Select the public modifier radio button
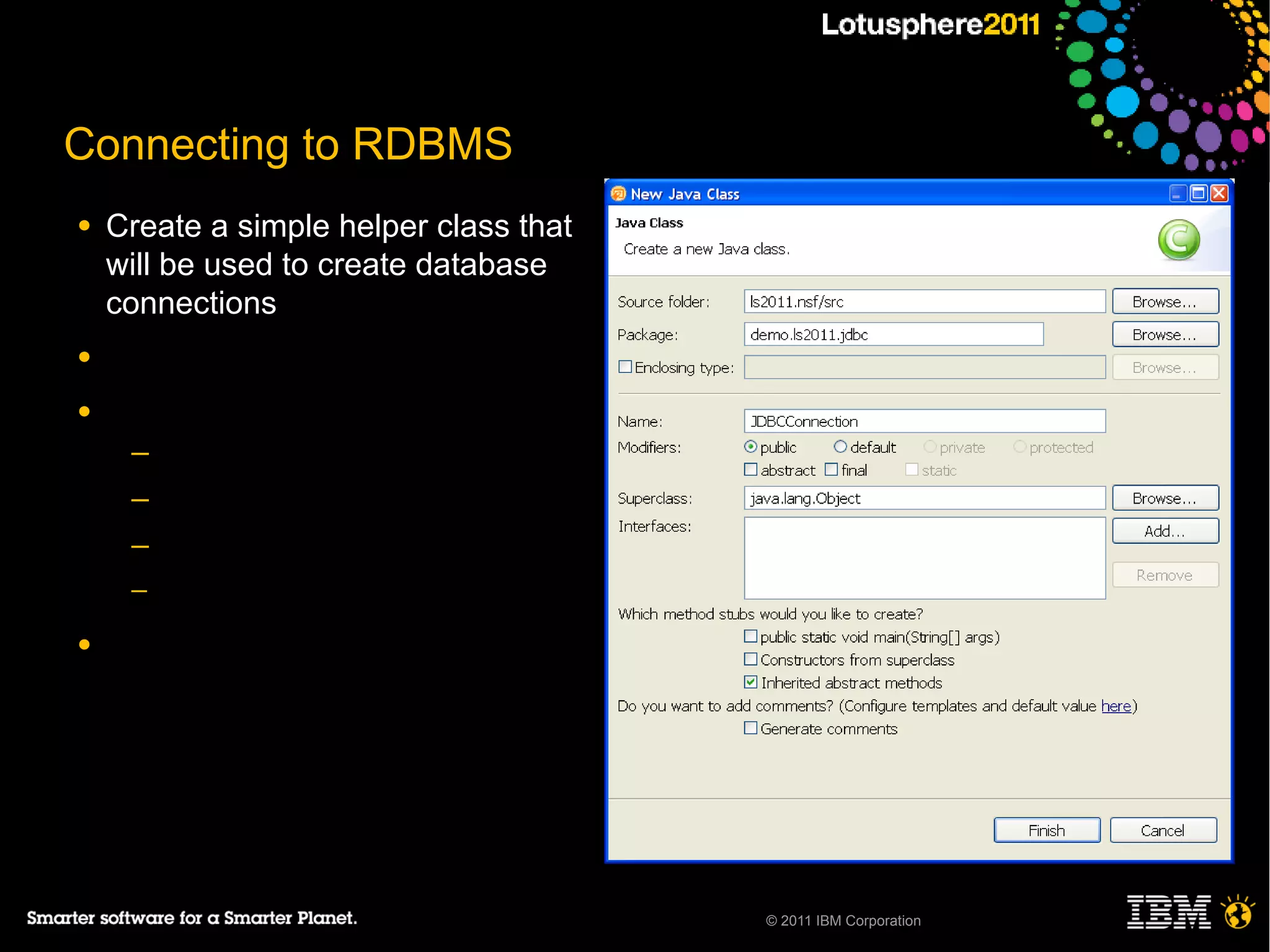 [750, 447]
